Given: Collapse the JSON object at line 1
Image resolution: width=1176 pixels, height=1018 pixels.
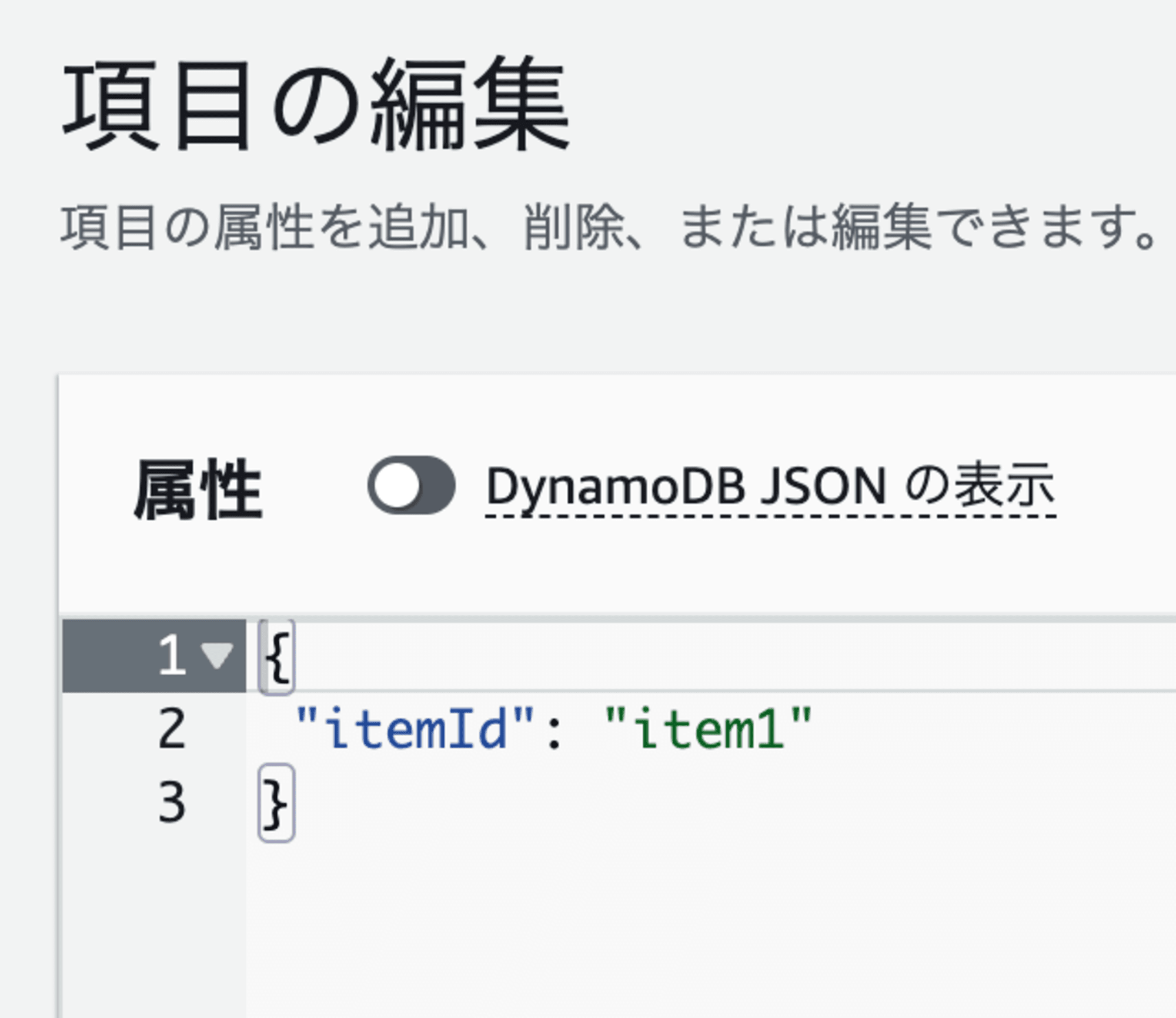Looking at the screenshot, I should pos(217,655).
